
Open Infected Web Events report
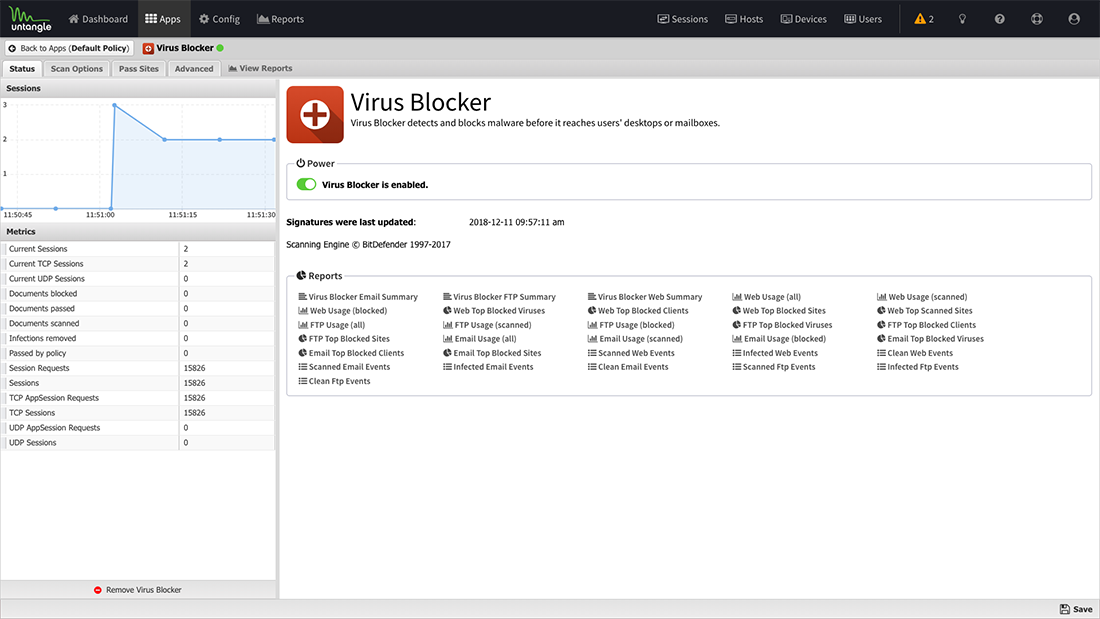(x=775, y=353)
